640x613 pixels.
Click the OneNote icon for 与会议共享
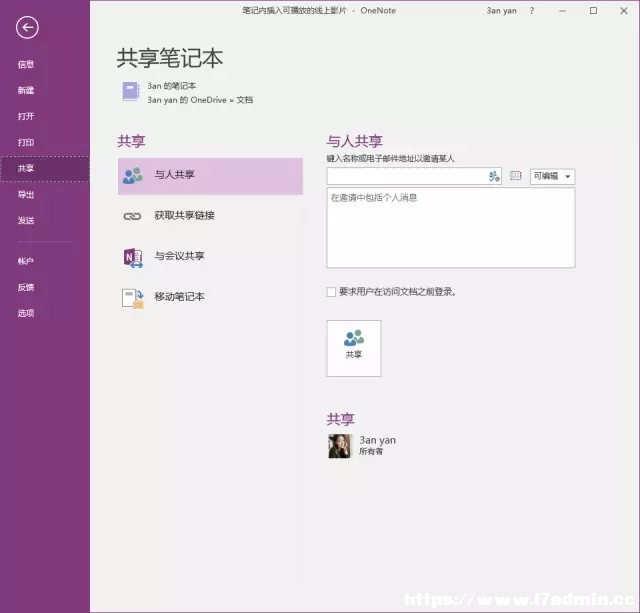pyautogui.click(x=133, y=258)
